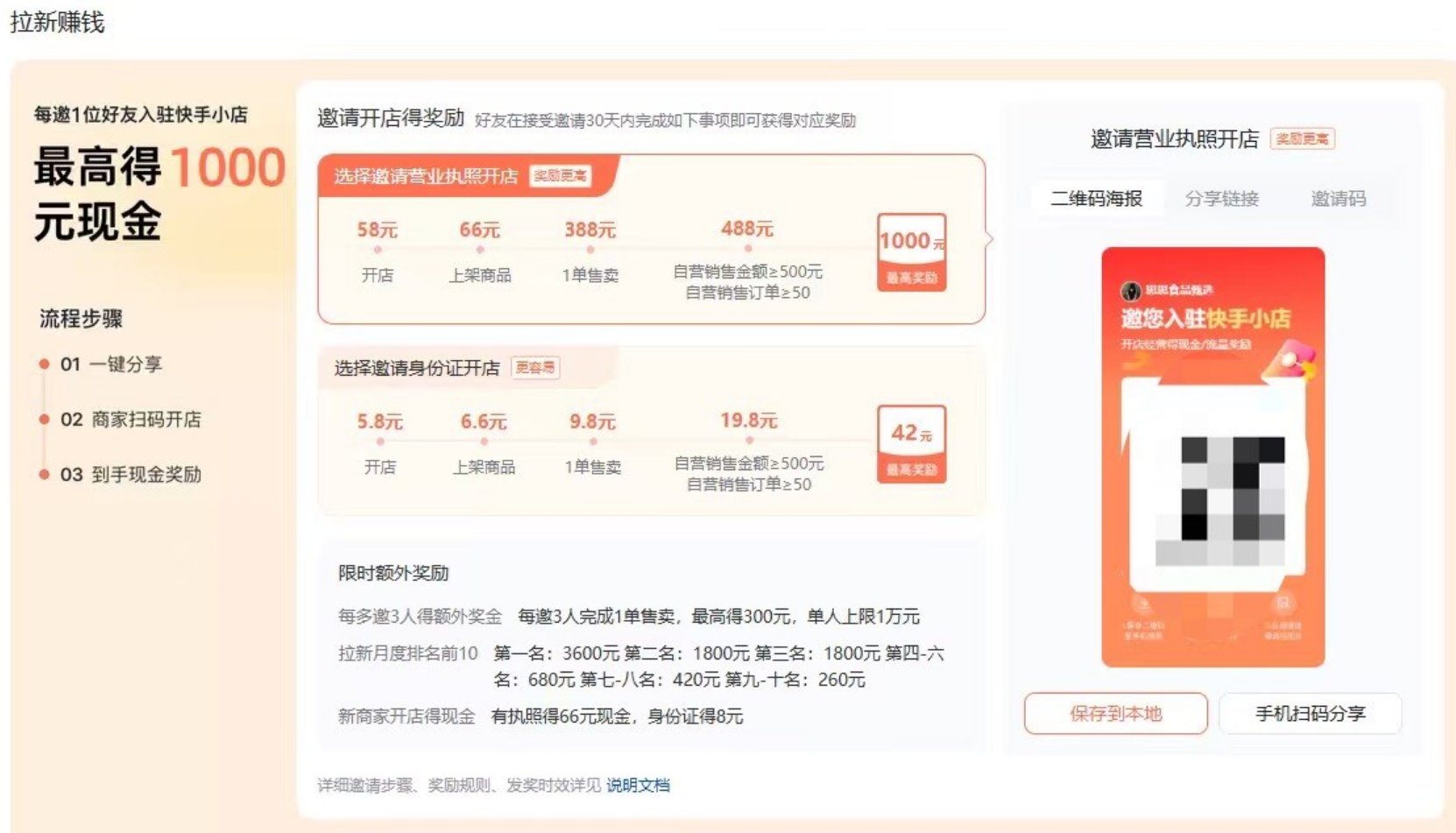Click the 19.8元 reward milestone marker
Image resolution: width=1456 pixels, height=833 pixels.
(749, 441)
